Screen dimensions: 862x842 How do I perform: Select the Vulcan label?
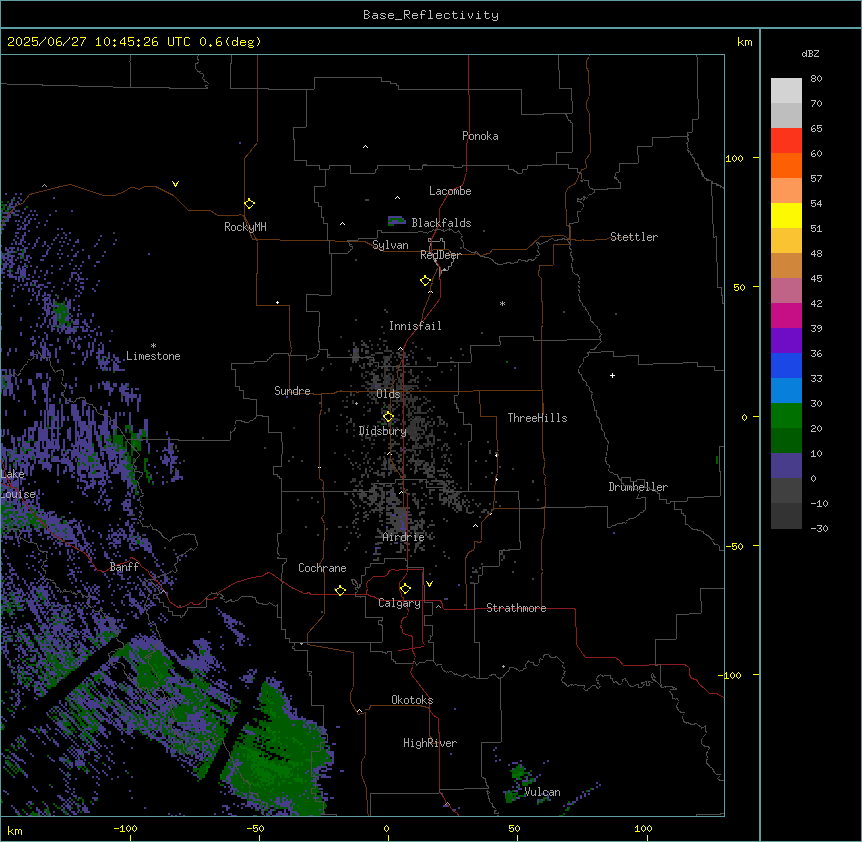coord(542,792)
